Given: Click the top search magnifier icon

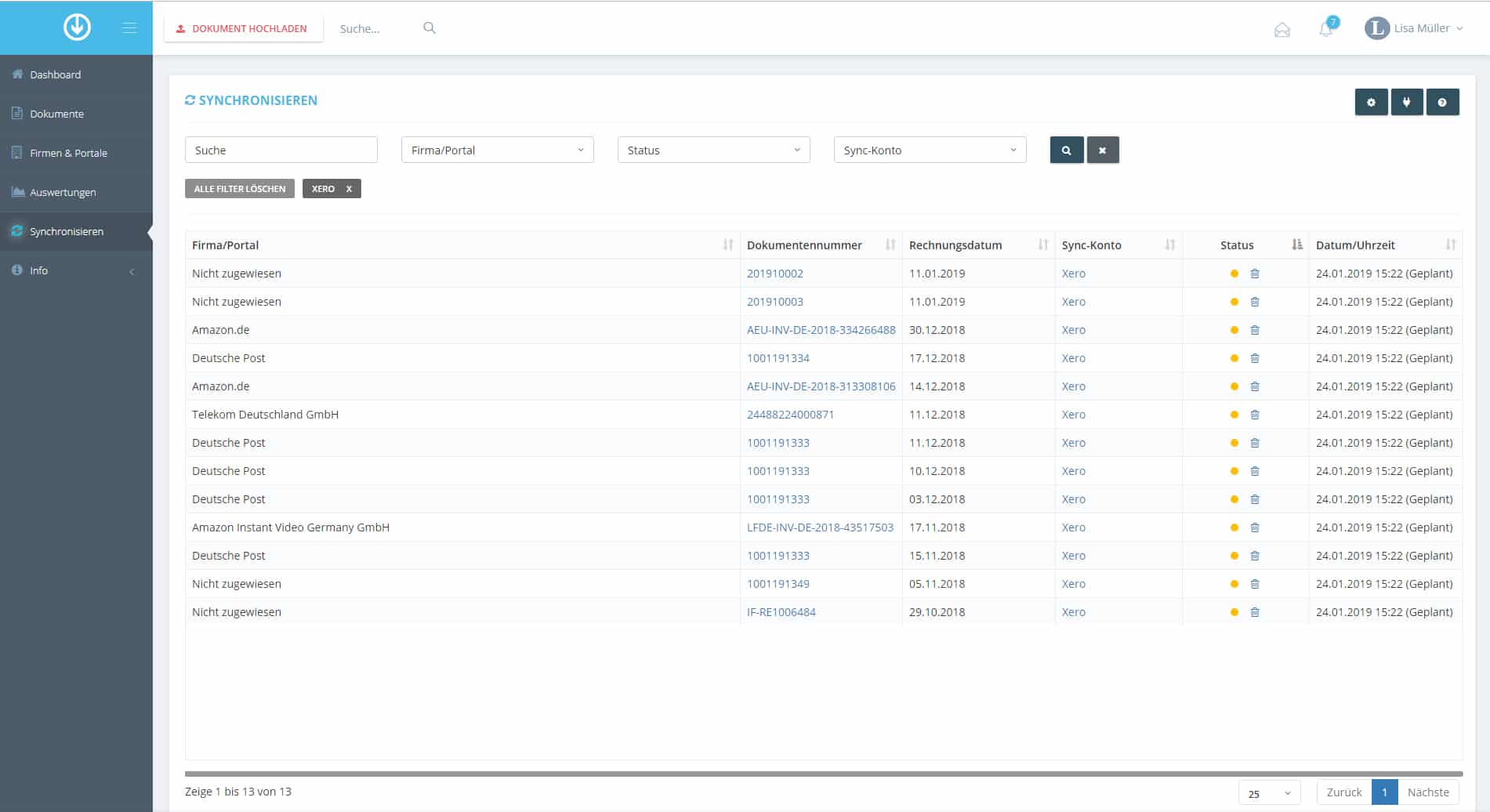Looking at the screenshot, I should coord(430,28).
